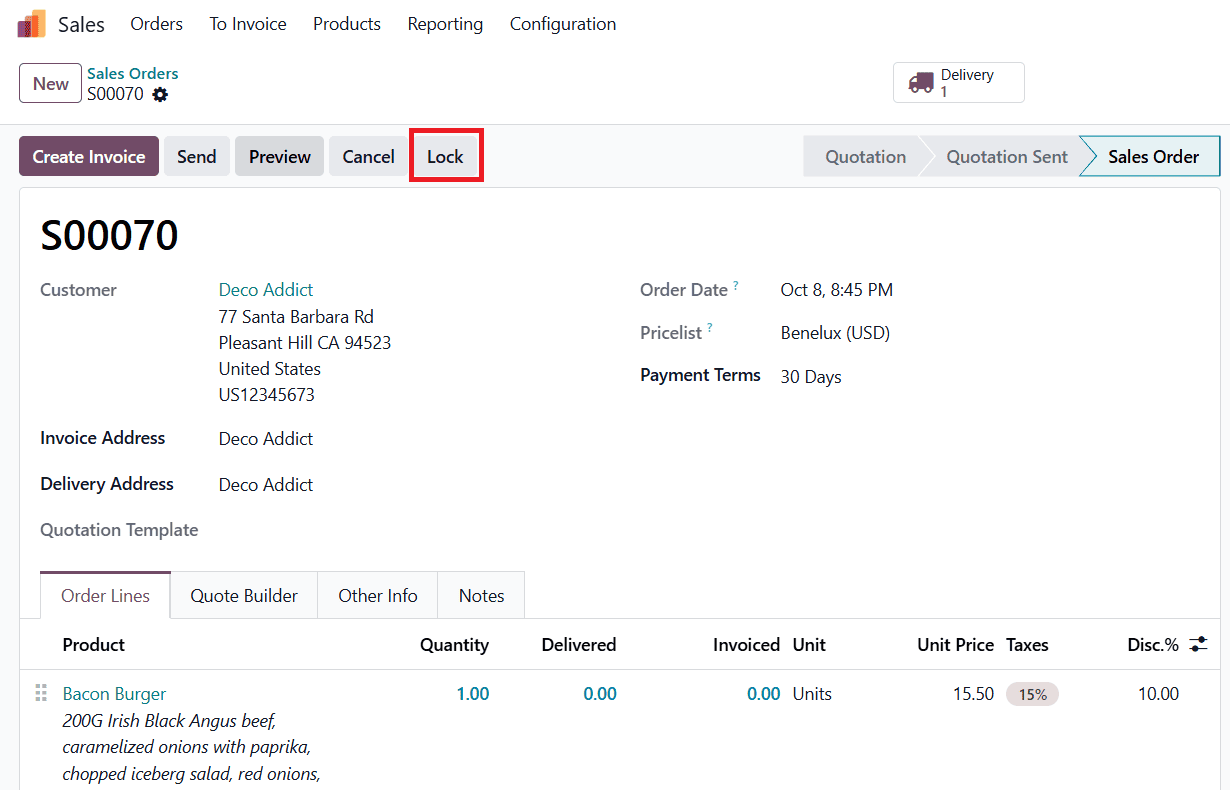Click the Order Date help question mark
The width and height of the screenshot is (1230, 790).
point(736,286)
